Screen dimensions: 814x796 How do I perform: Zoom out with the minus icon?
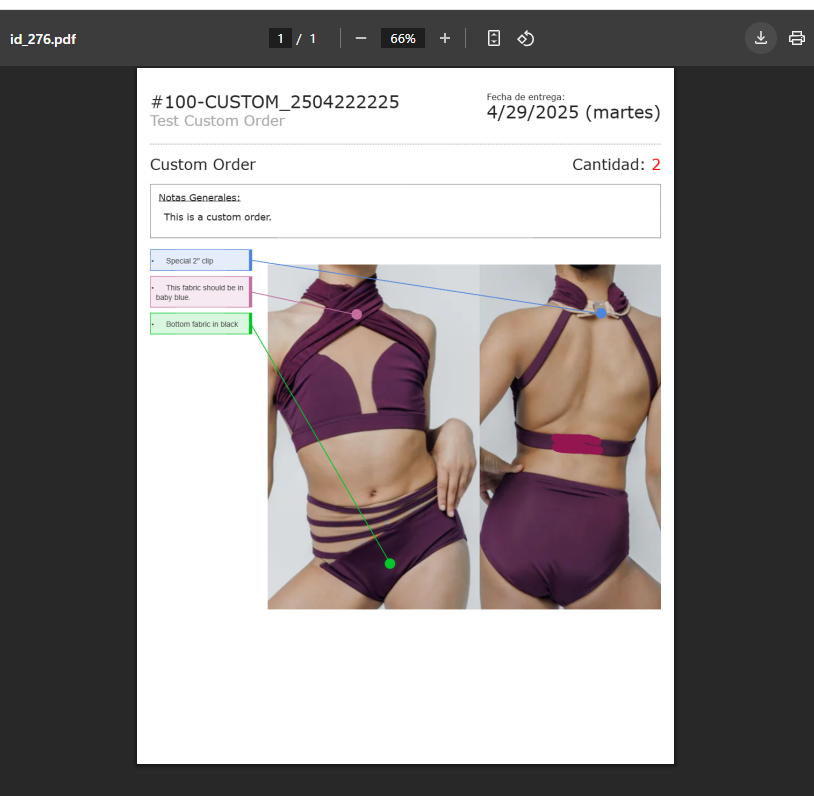point(361,38)
